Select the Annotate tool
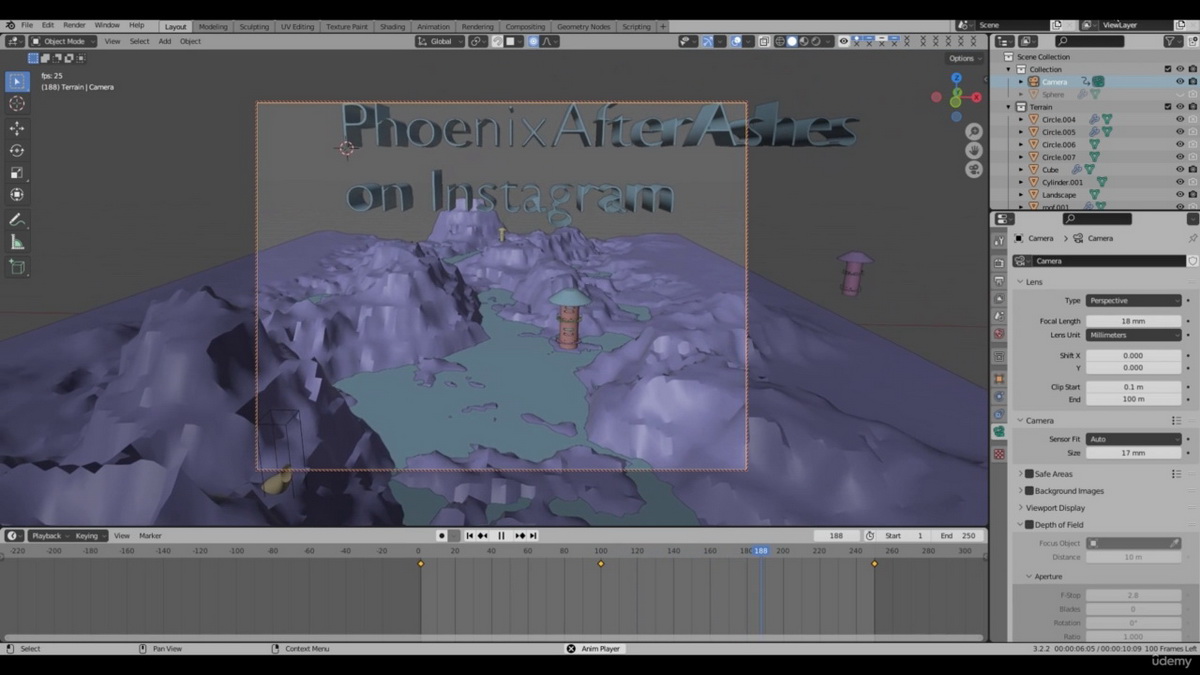Image resolution: width=1200 pixels, height=675 pixels. pos(17,220)
